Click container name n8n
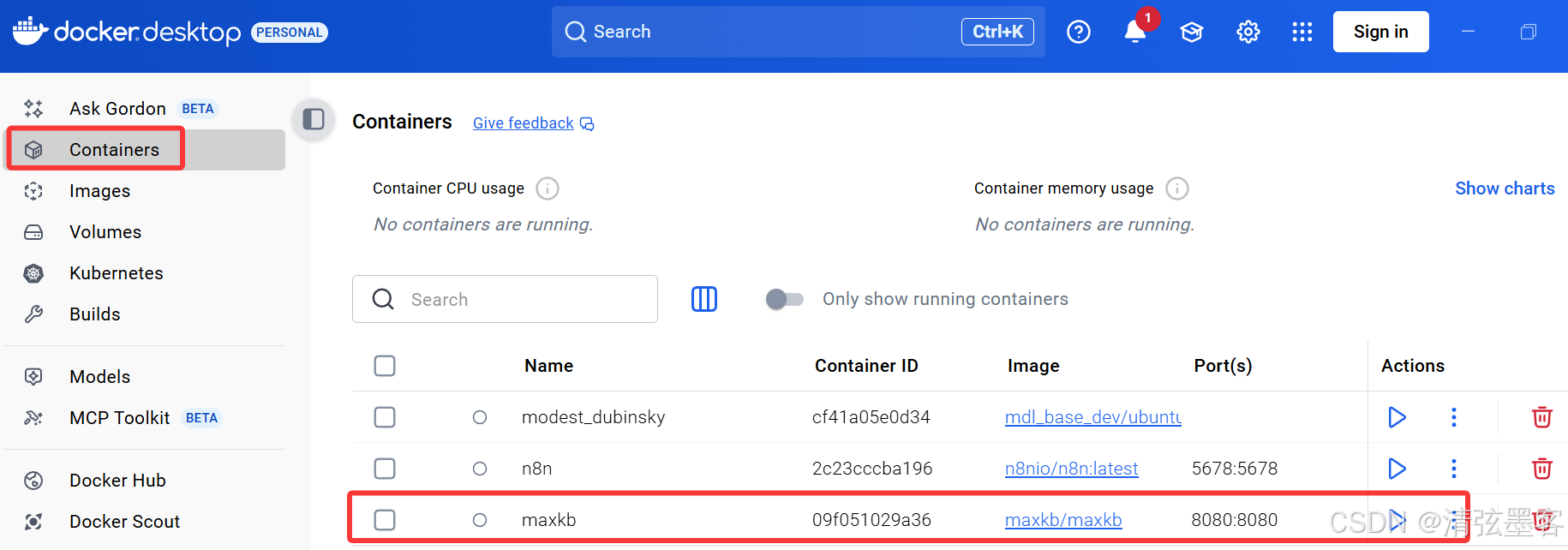 click(537, 469)
